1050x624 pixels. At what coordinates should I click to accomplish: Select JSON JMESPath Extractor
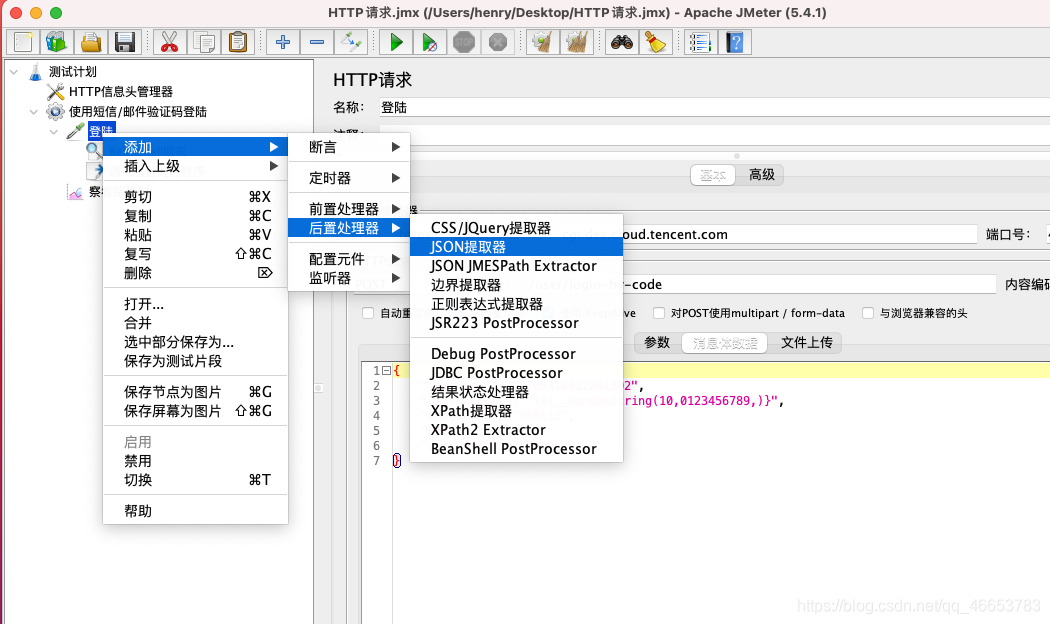(516, 266)
